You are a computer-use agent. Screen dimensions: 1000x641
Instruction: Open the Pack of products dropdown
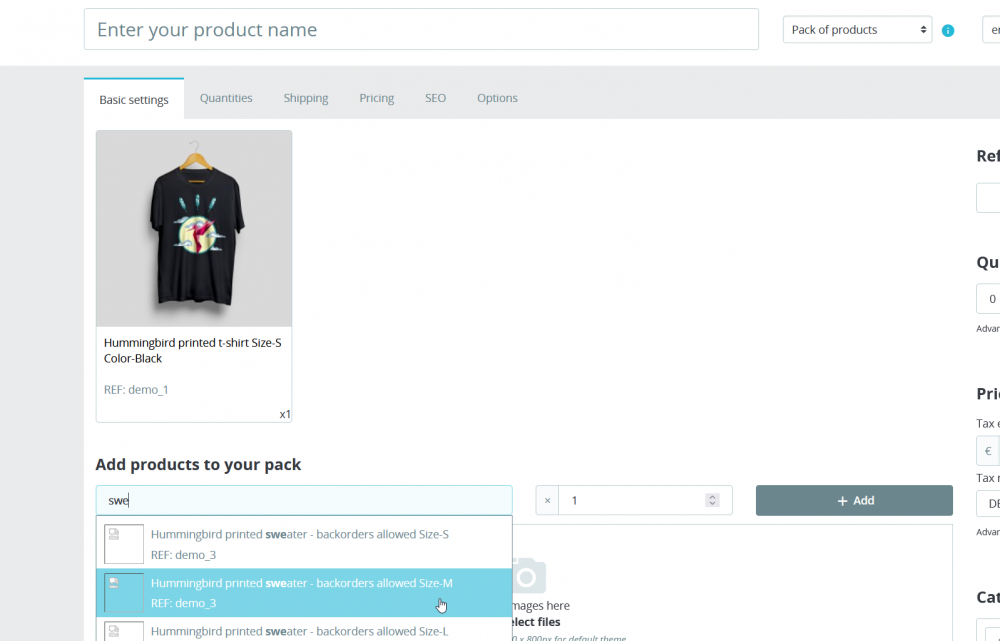pyautogui.click(x=857, y=30)
